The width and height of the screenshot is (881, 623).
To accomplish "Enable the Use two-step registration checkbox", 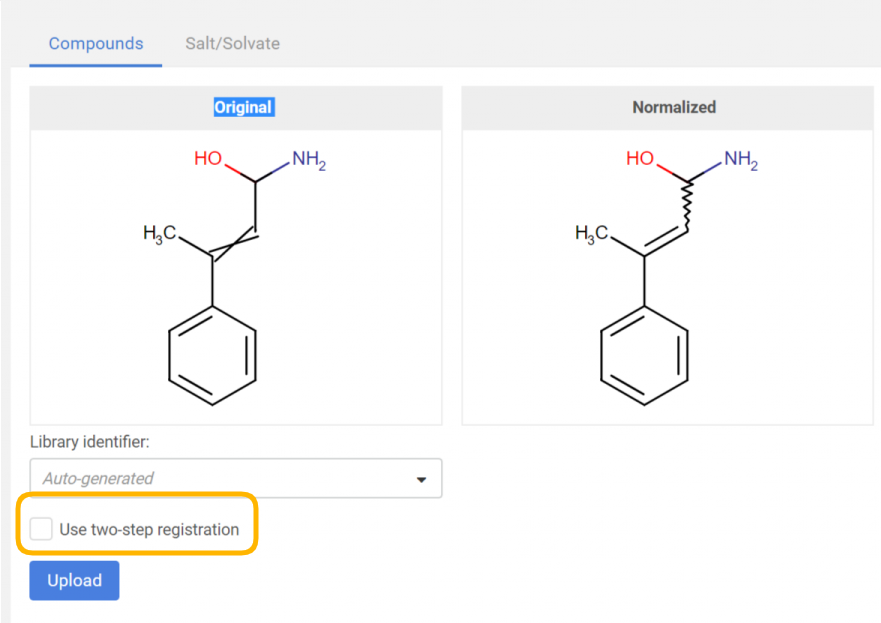I will pyautogui.click(x=41, y=529).
